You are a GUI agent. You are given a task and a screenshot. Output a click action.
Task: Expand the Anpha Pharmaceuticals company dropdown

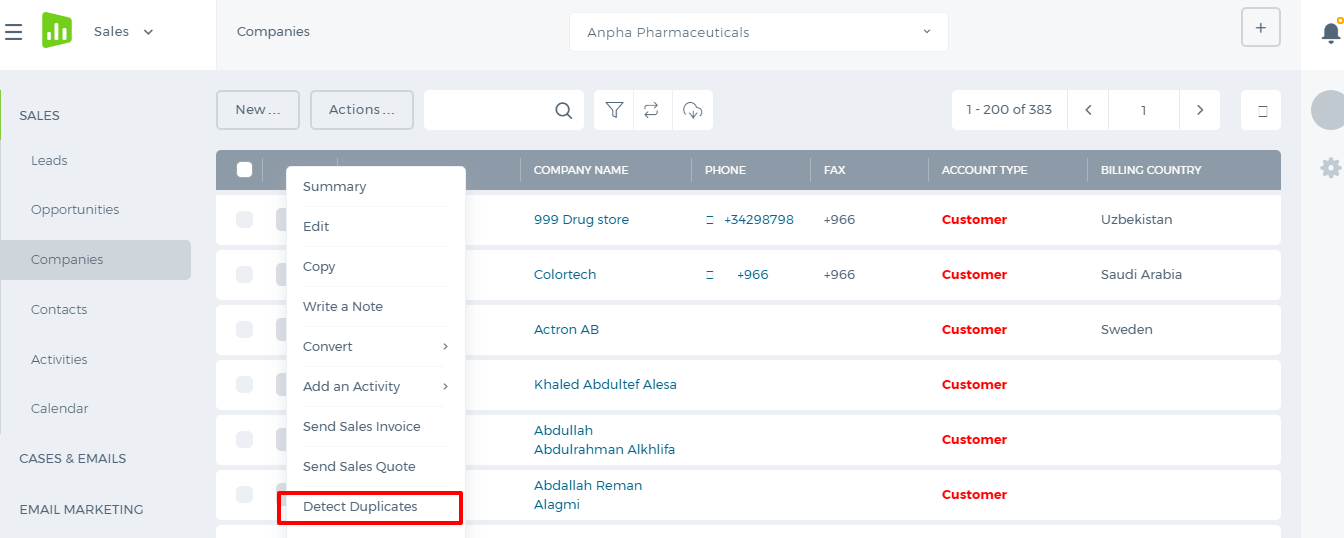[759, 32]
